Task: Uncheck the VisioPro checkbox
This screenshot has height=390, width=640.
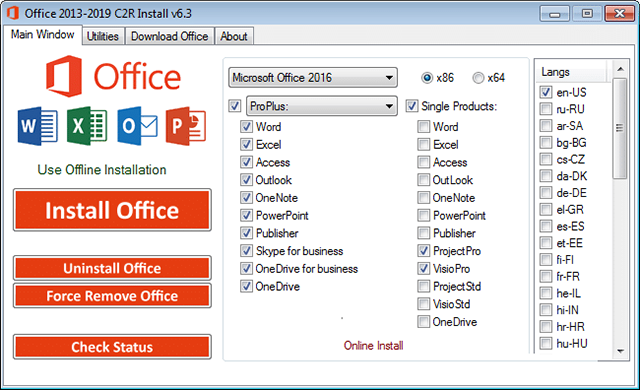Action: pyautogui.click(x=424, y=269)
